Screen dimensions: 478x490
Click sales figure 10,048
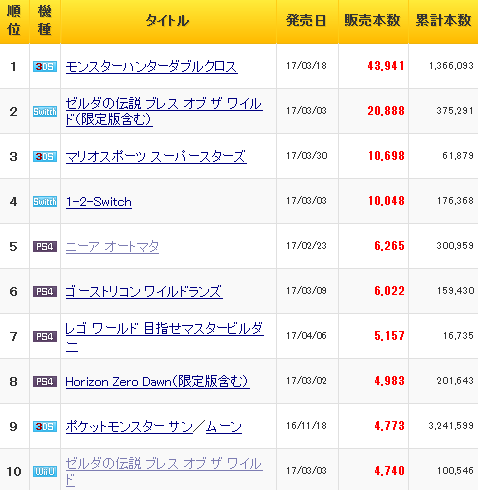(386, 201)
